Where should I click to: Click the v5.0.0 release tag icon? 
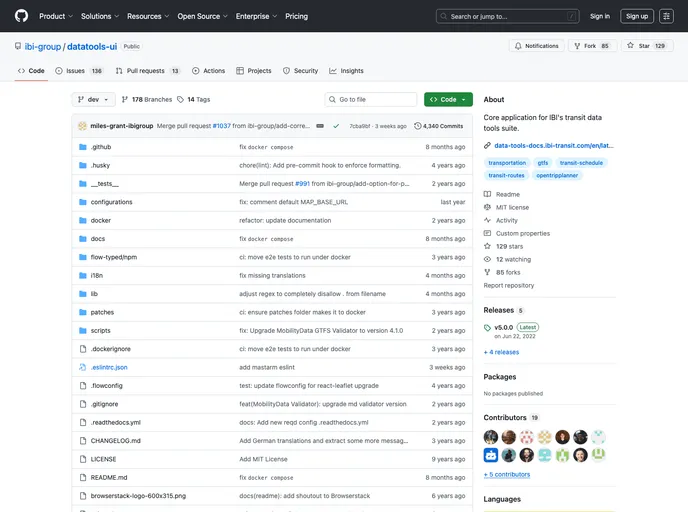pyautogui.click(x=487, y=328)
